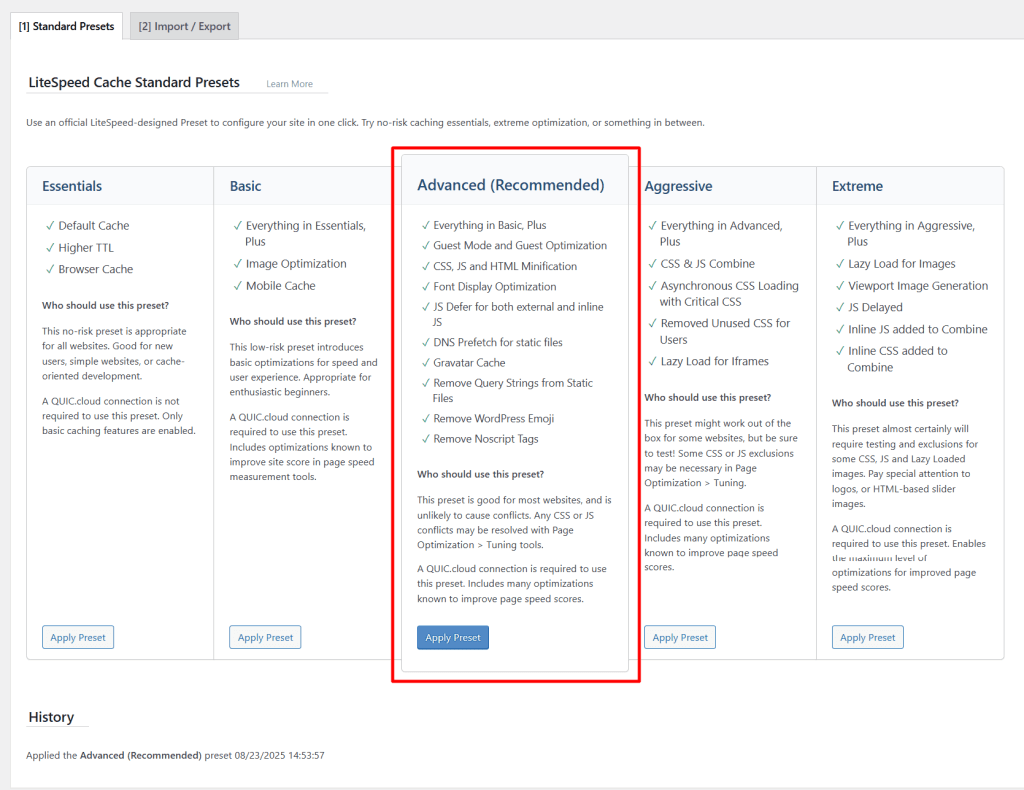Screen dimensions: 1024x790
Task: Apply the Aggressive preset
Action: (x=679, y=637)
